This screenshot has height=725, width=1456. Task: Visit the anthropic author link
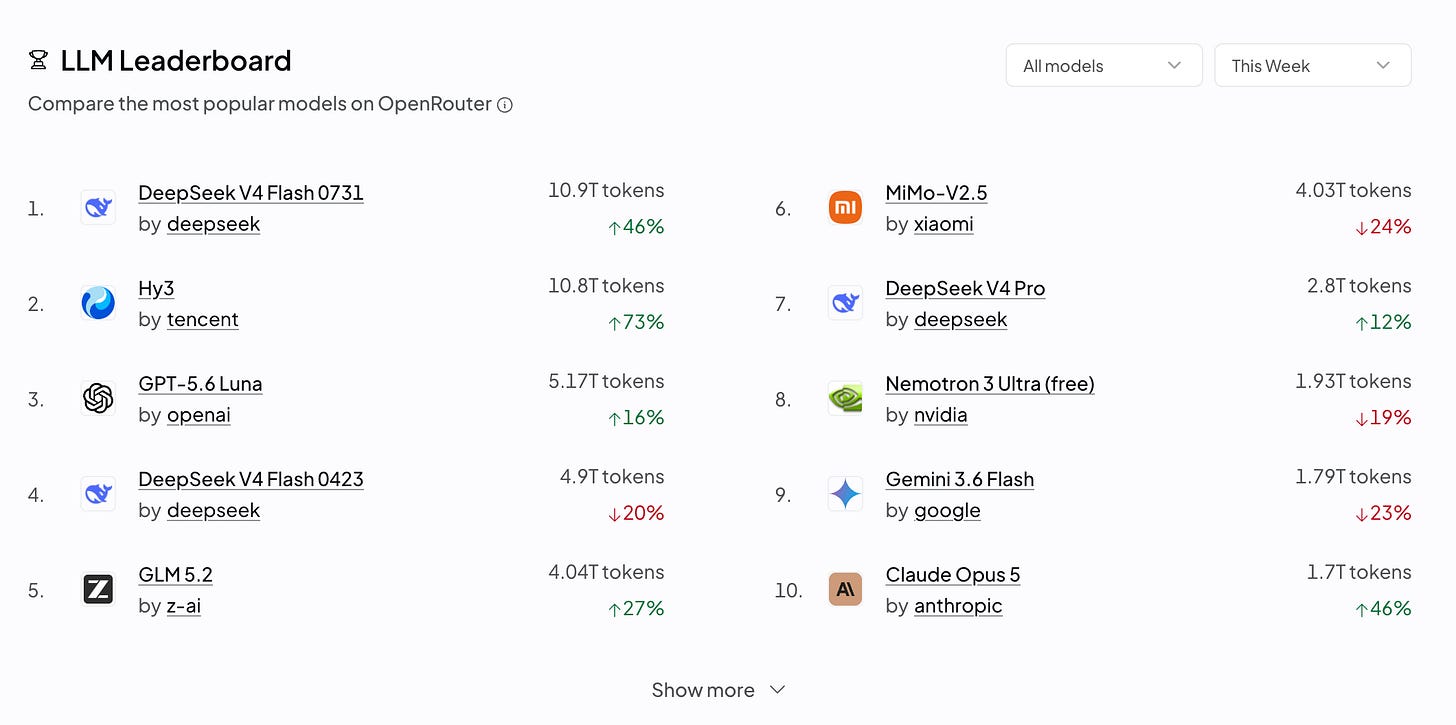958,606
